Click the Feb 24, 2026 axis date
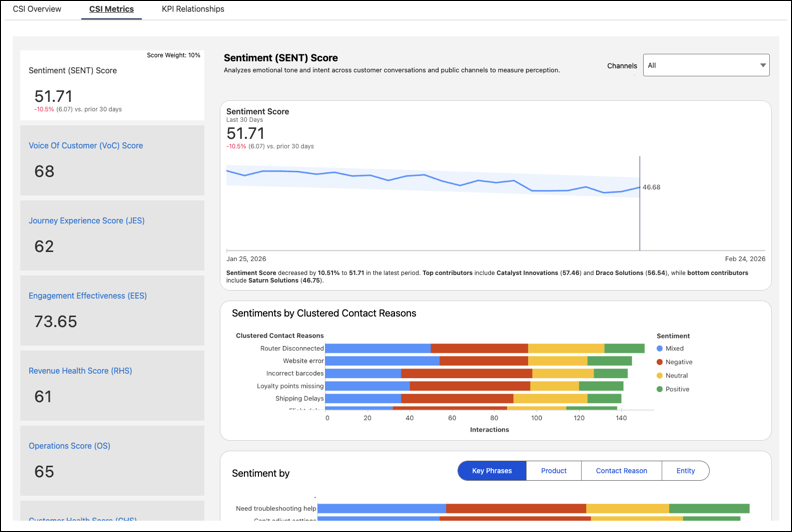This screenshot has height=532, width=792. 745,259
